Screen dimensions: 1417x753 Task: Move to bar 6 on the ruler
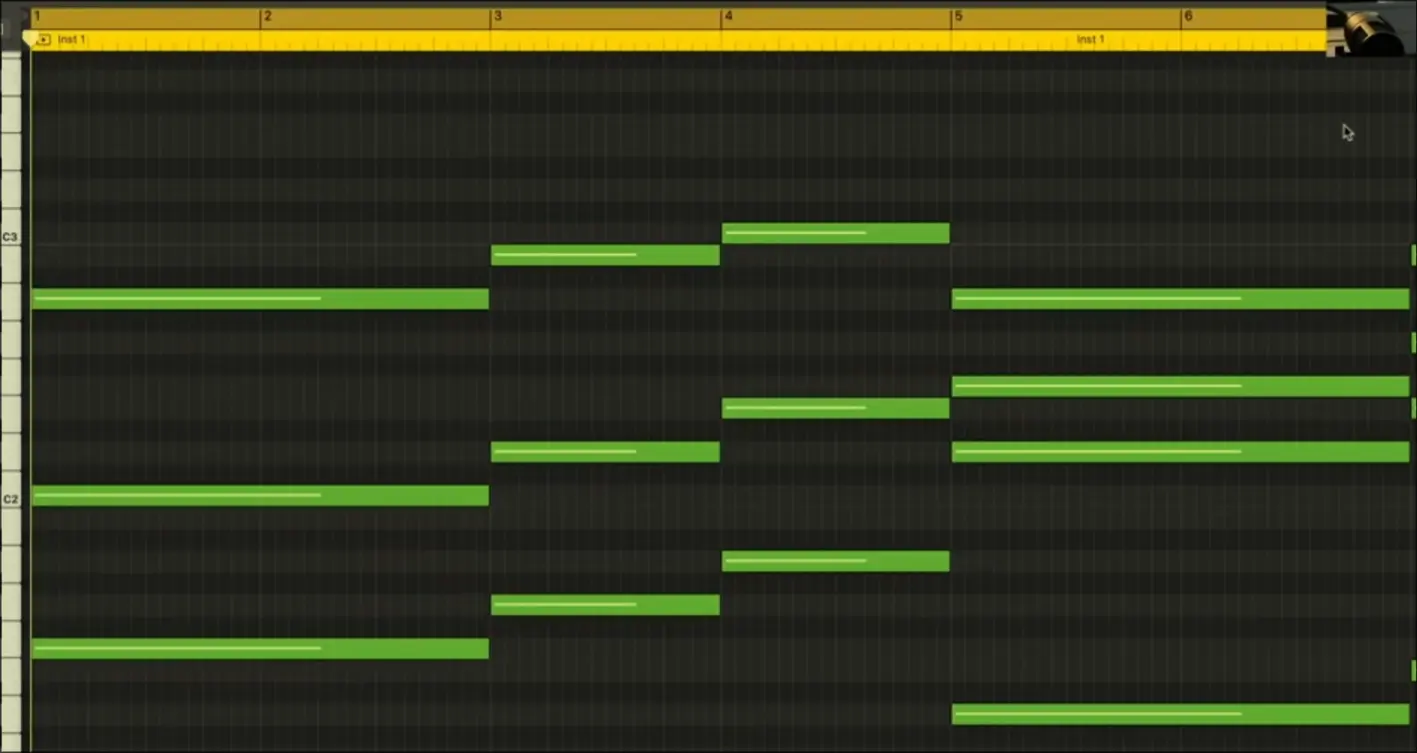[x=1188, y=16]
